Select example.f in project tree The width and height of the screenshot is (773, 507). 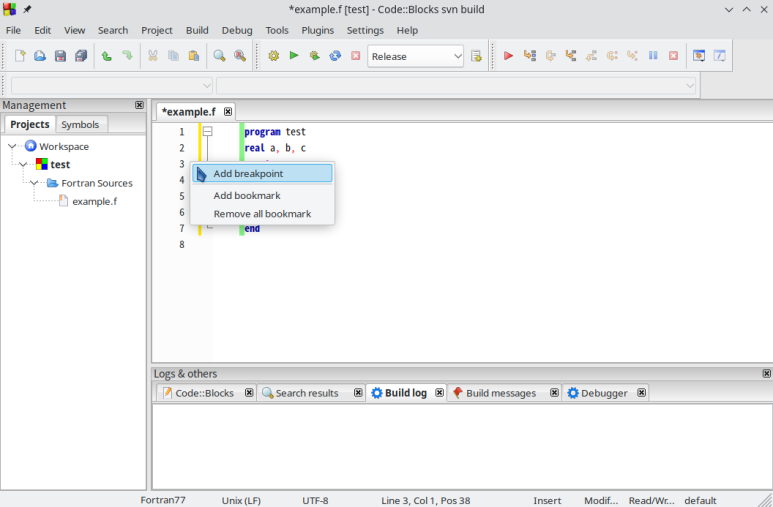pyautogui.click(x=94, y=201)
